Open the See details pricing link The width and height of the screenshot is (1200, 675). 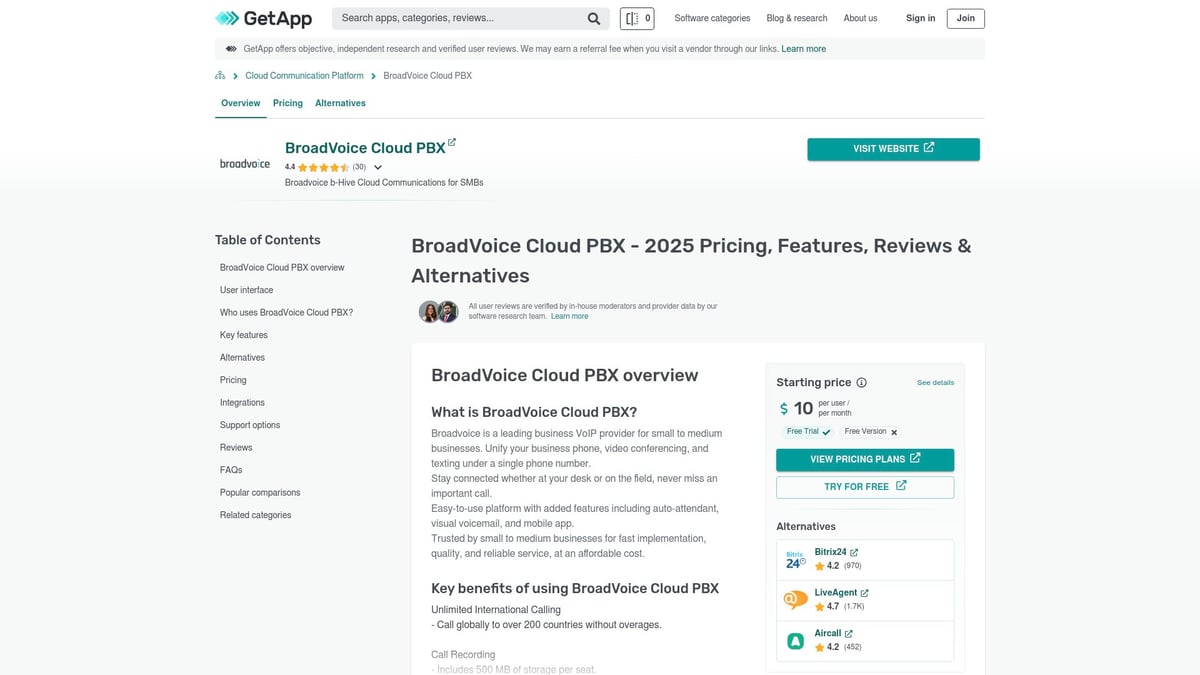tap(935, 383)
